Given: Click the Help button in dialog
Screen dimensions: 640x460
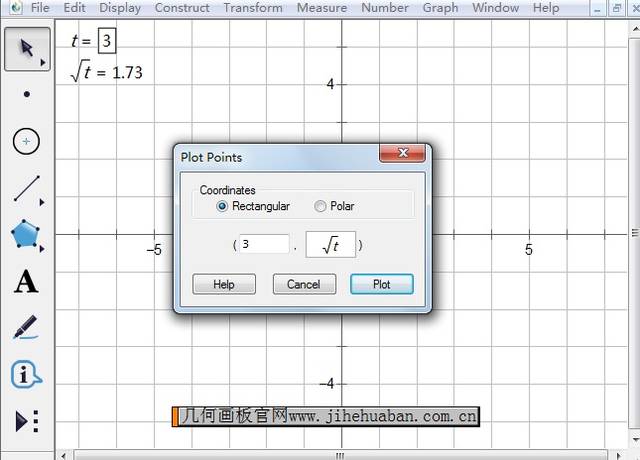Looking at the screenshot, I should pyautogui.click(x=224, y=284).
